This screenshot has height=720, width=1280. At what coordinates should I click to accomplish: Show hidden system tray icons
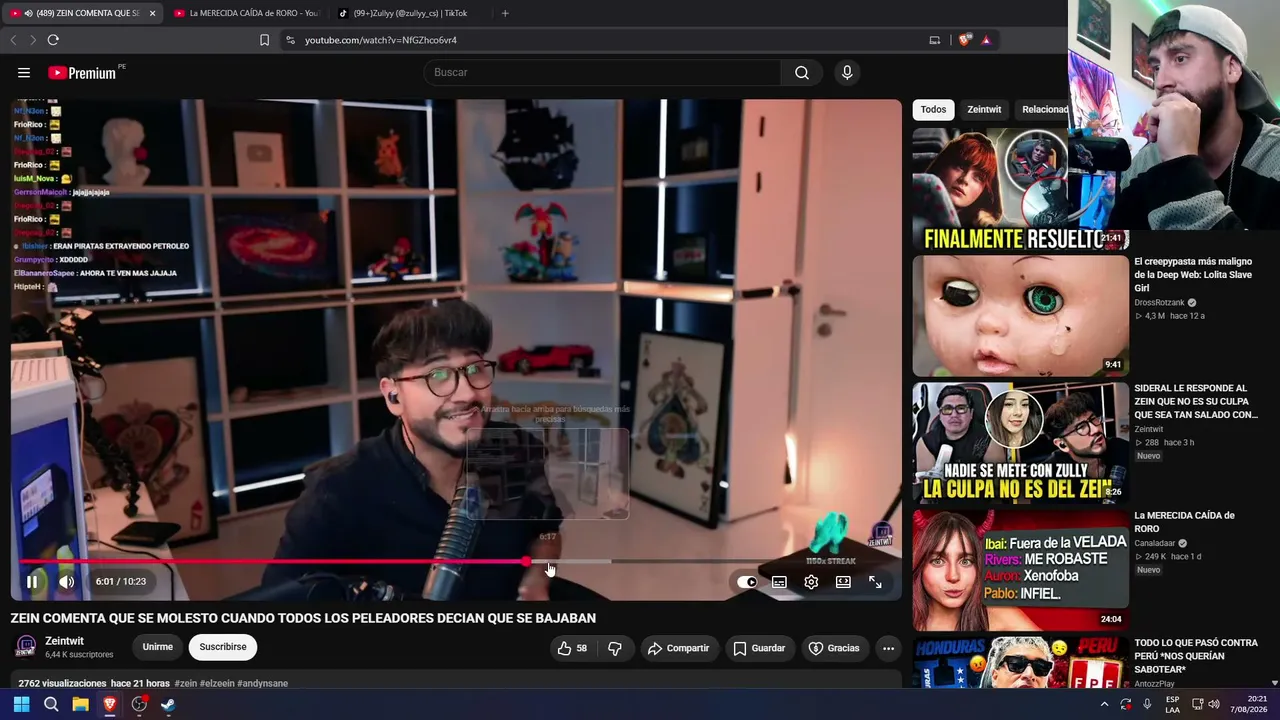[1104, 704]
